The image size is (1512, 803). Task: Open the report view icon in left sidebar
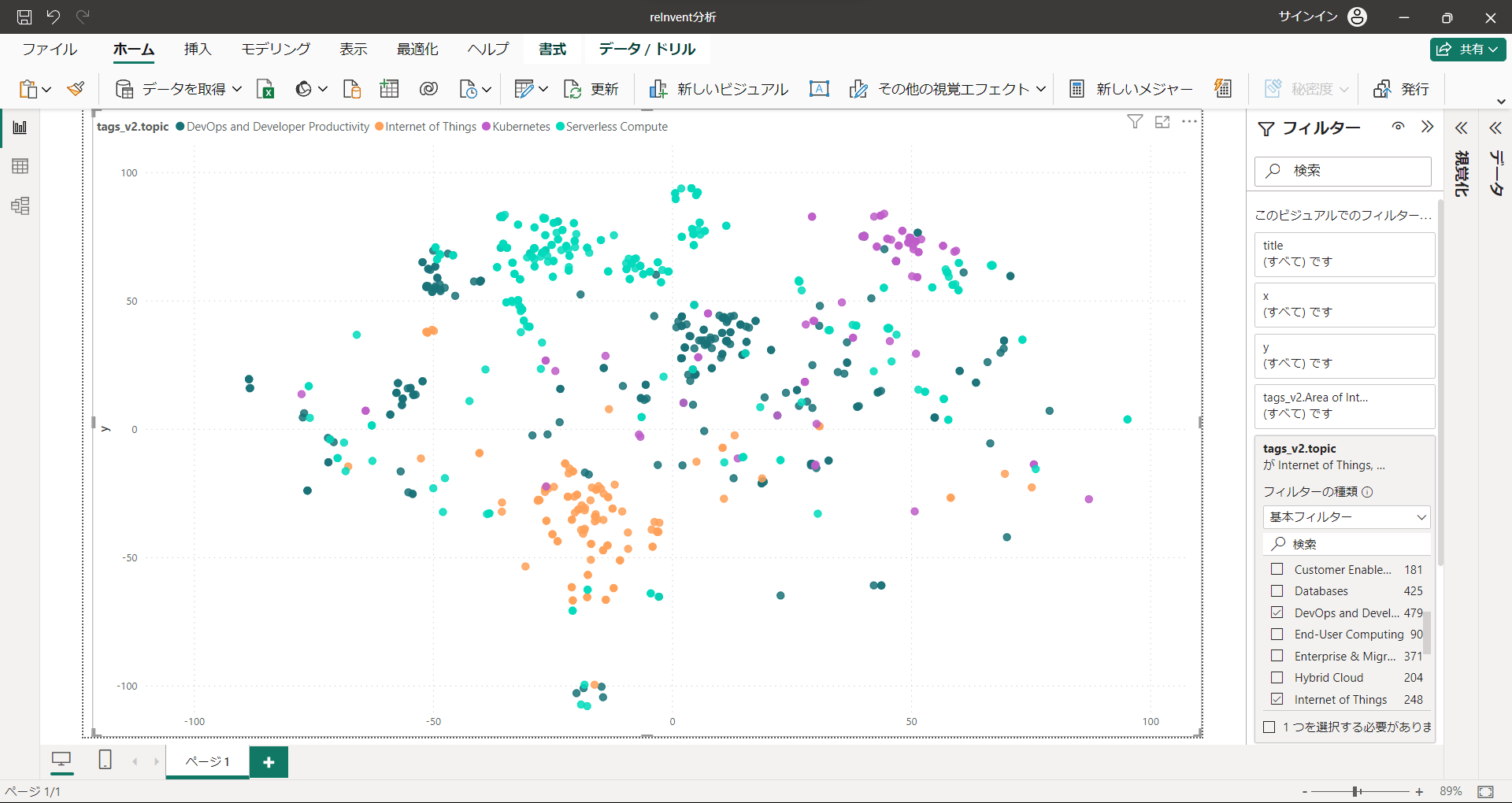tap(20, 128)
